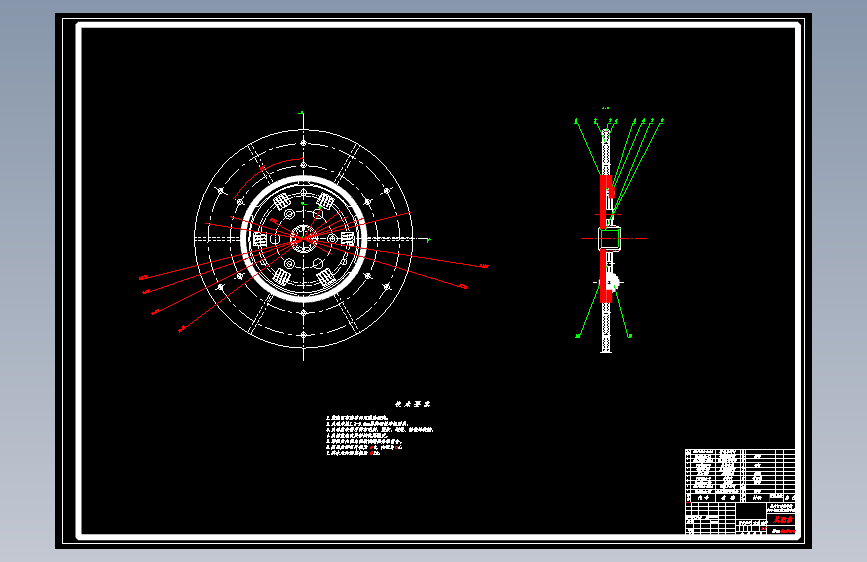Select the red part name in the title block
This screenshot has width=867, height=562.
tap(782, 520)
